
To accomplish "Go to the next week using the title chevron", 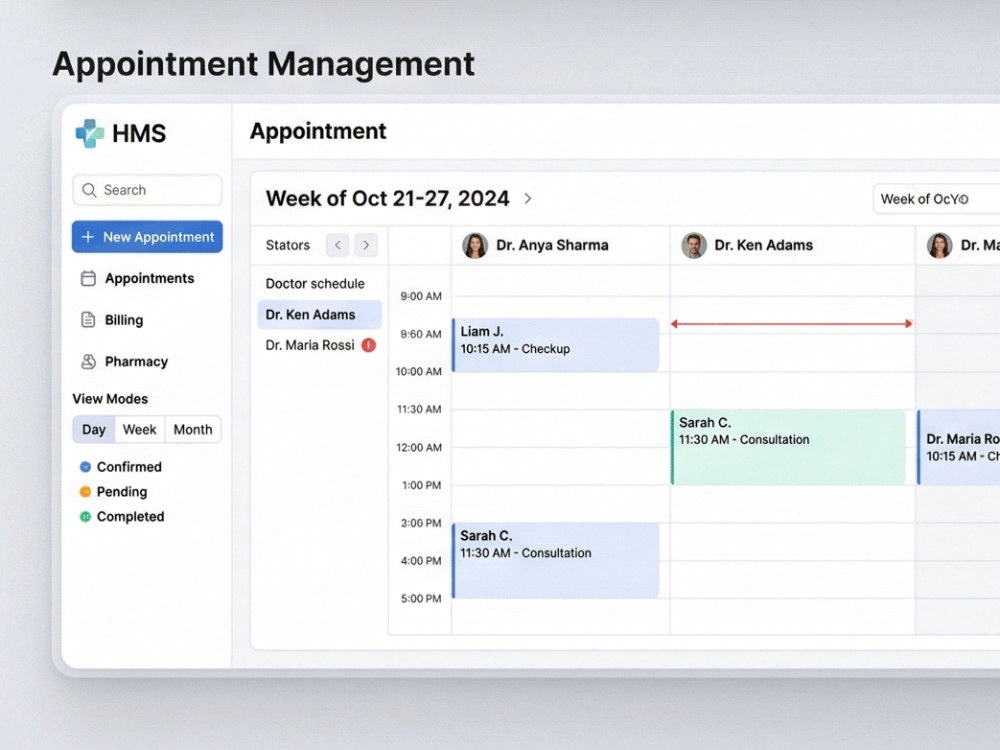I will (527, 198).
